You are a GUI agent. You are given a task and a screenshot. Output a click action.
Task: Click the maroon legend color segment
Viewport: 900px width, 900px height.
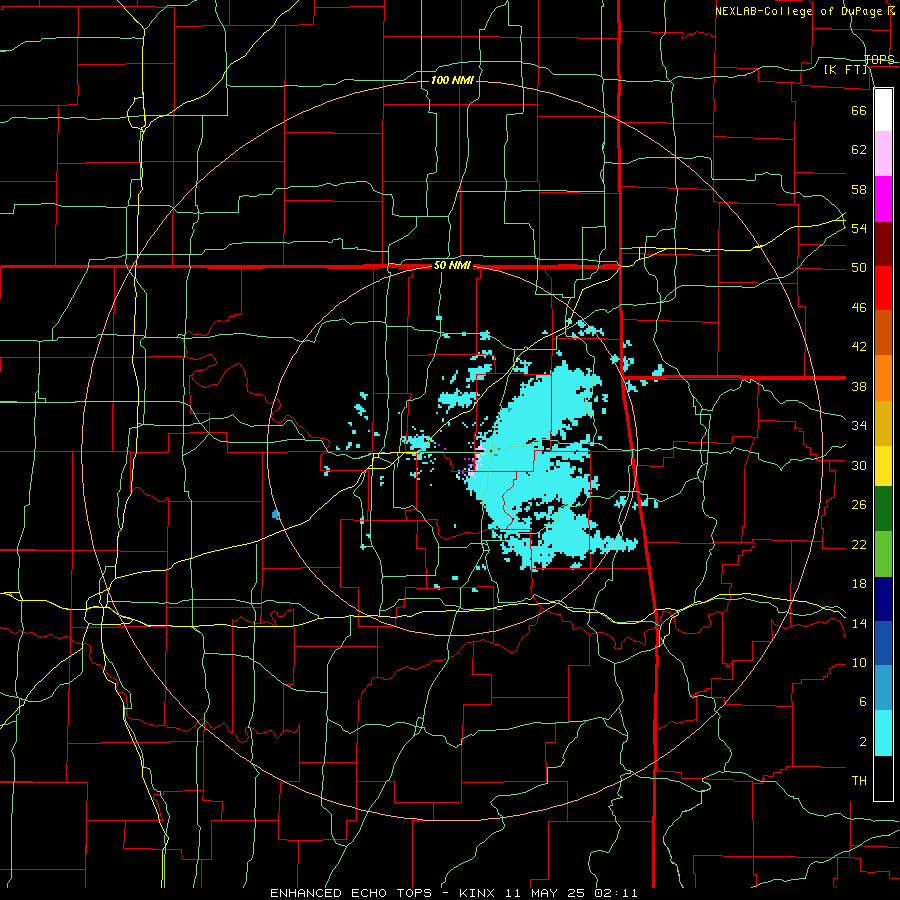click(x=883, y=244)
